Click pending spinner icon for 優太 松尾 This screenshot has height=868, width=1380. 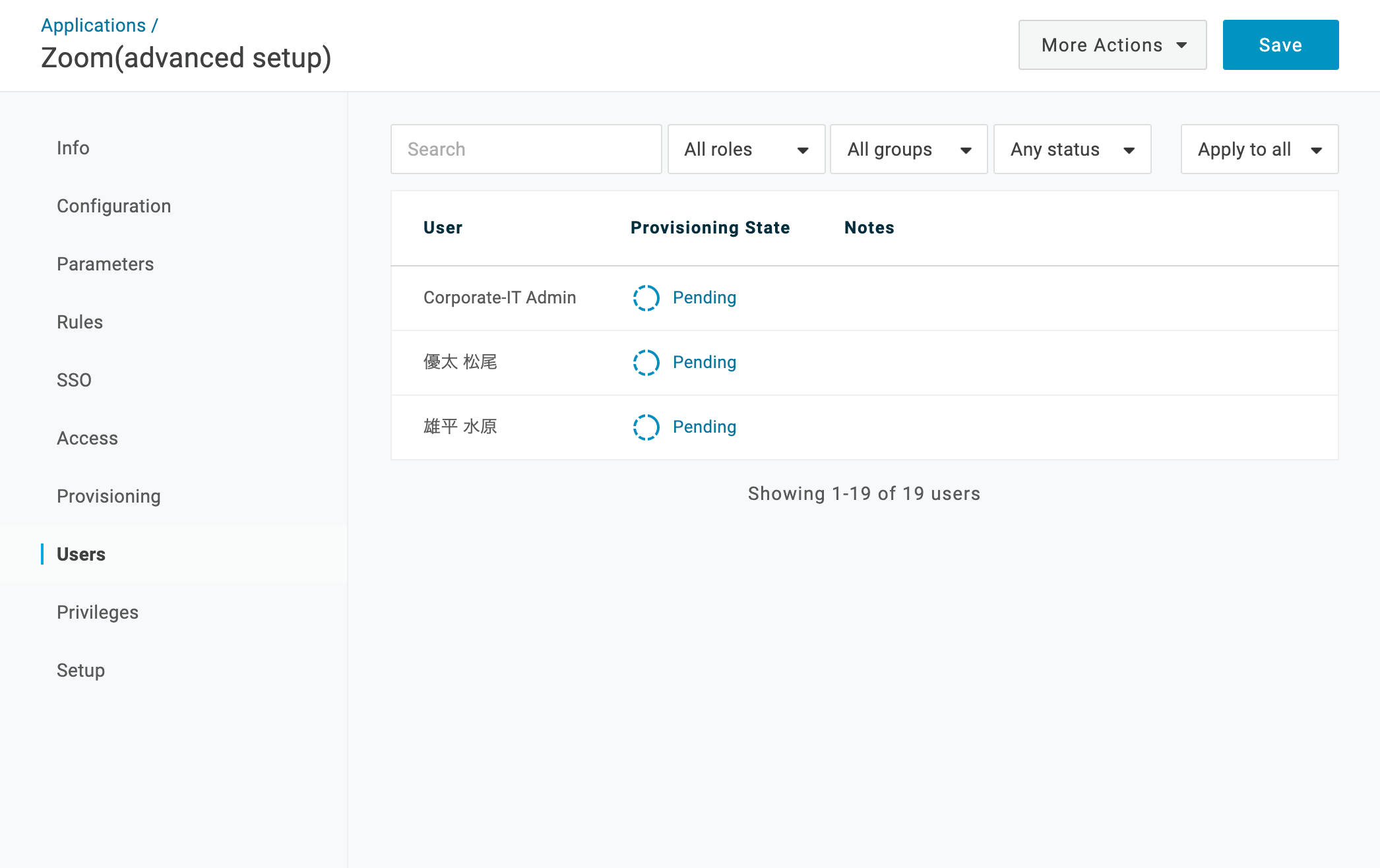coord(646,363)
